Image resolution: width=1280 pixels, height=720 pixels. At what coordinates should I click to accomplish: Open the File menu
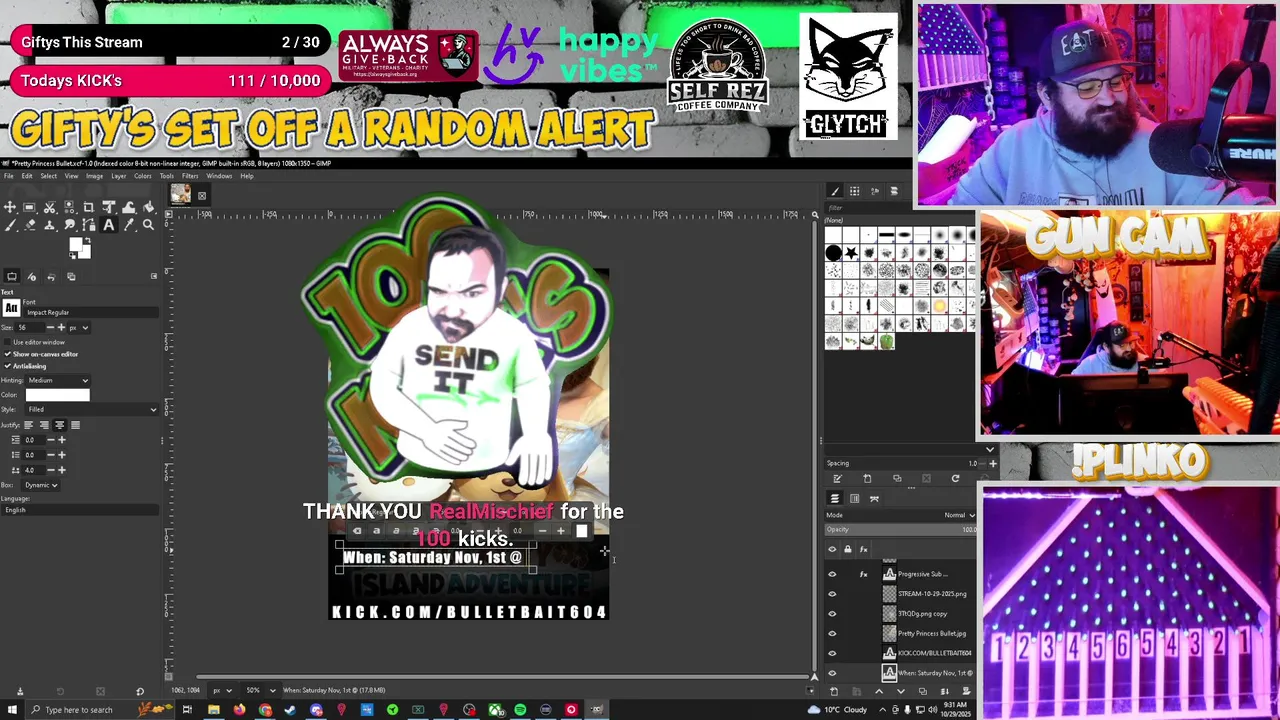[x=8, y=176]
